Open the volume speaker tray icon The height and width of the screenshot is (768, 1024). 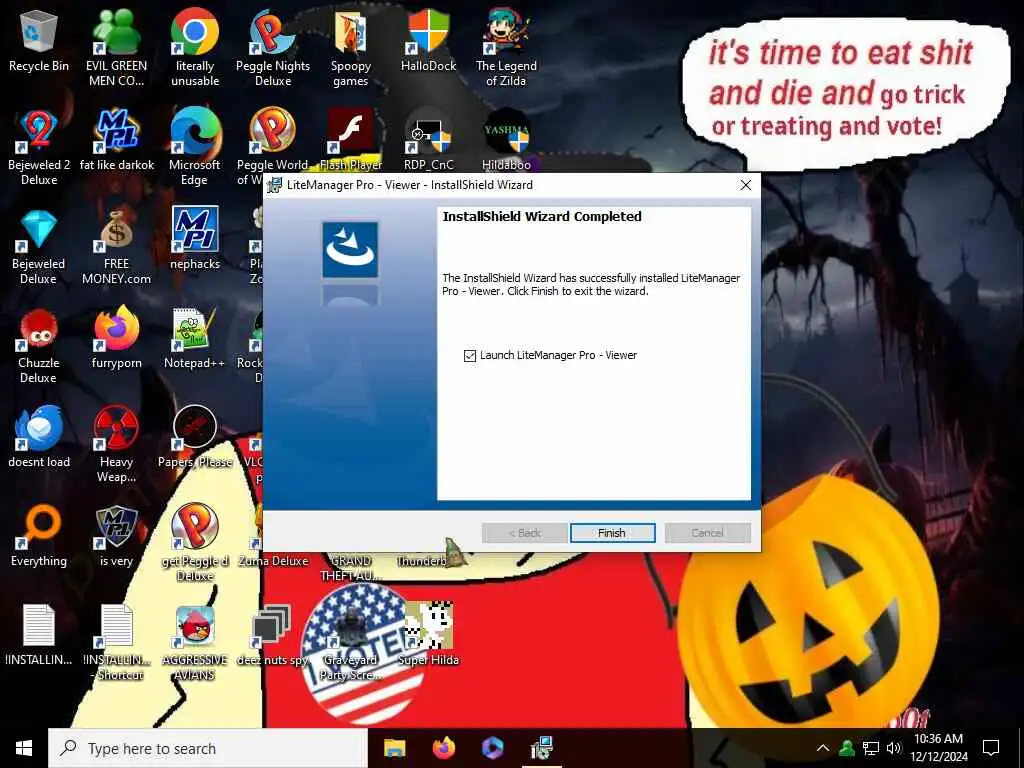[x=894, y=748]
